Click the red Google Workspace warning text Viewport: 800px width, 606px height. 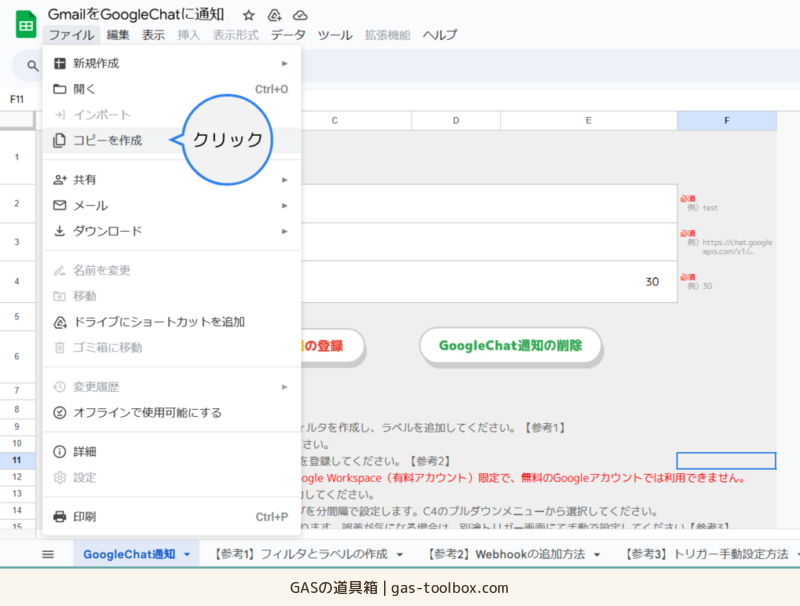[524, 478]
